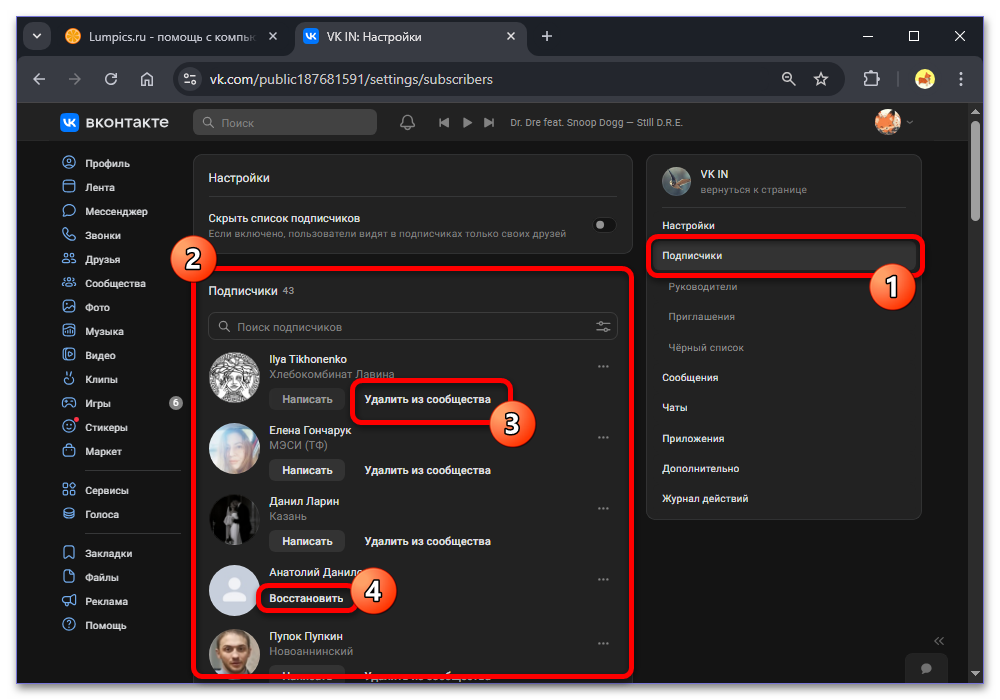Switch to Lumpics.ru browser tab
The height and width of the screenshot is (700, 1000).
pyautogui.click(x=171, y=36)
